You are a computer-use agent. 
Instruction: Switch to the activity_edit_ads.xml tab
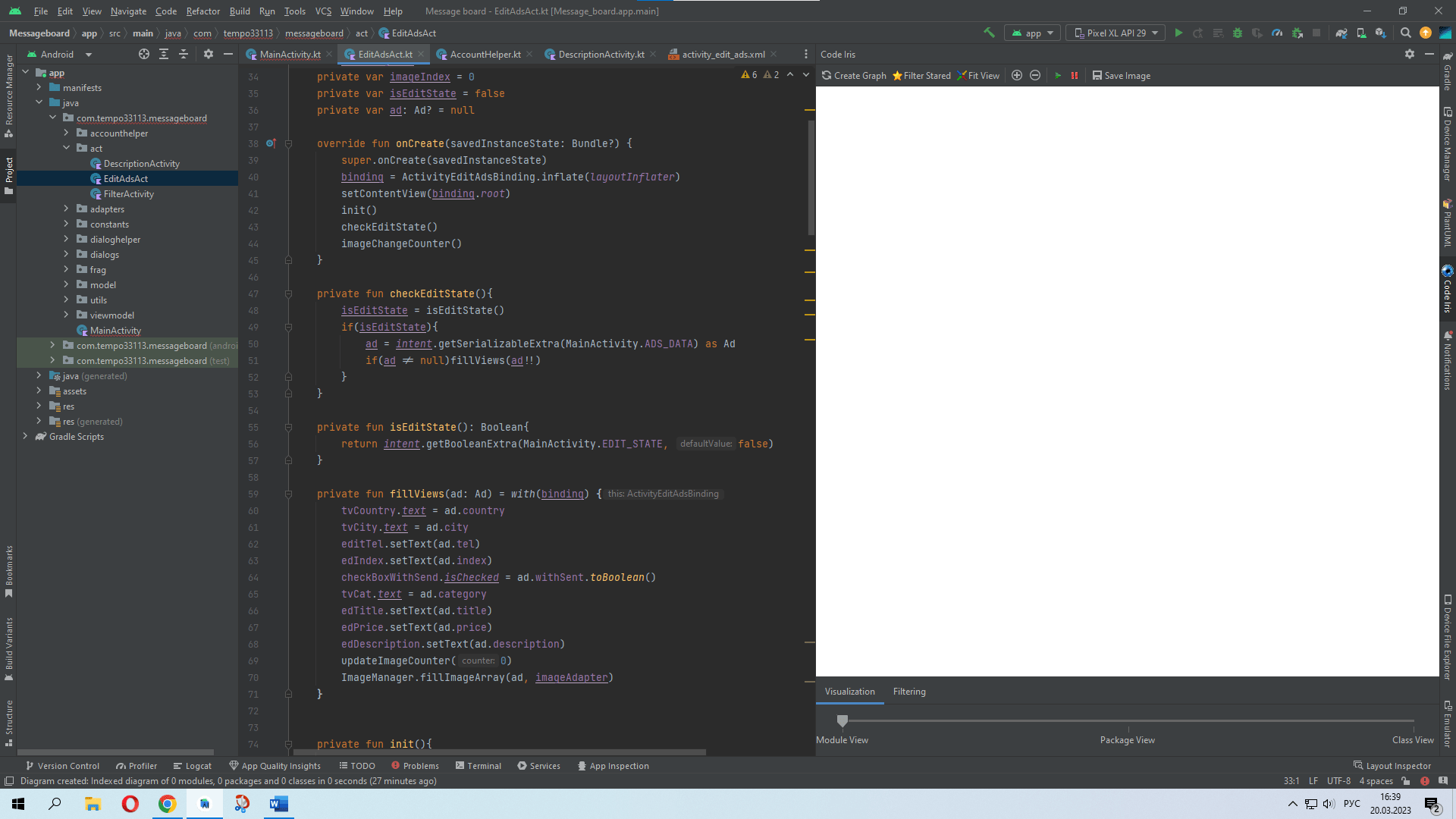[720, 54]
